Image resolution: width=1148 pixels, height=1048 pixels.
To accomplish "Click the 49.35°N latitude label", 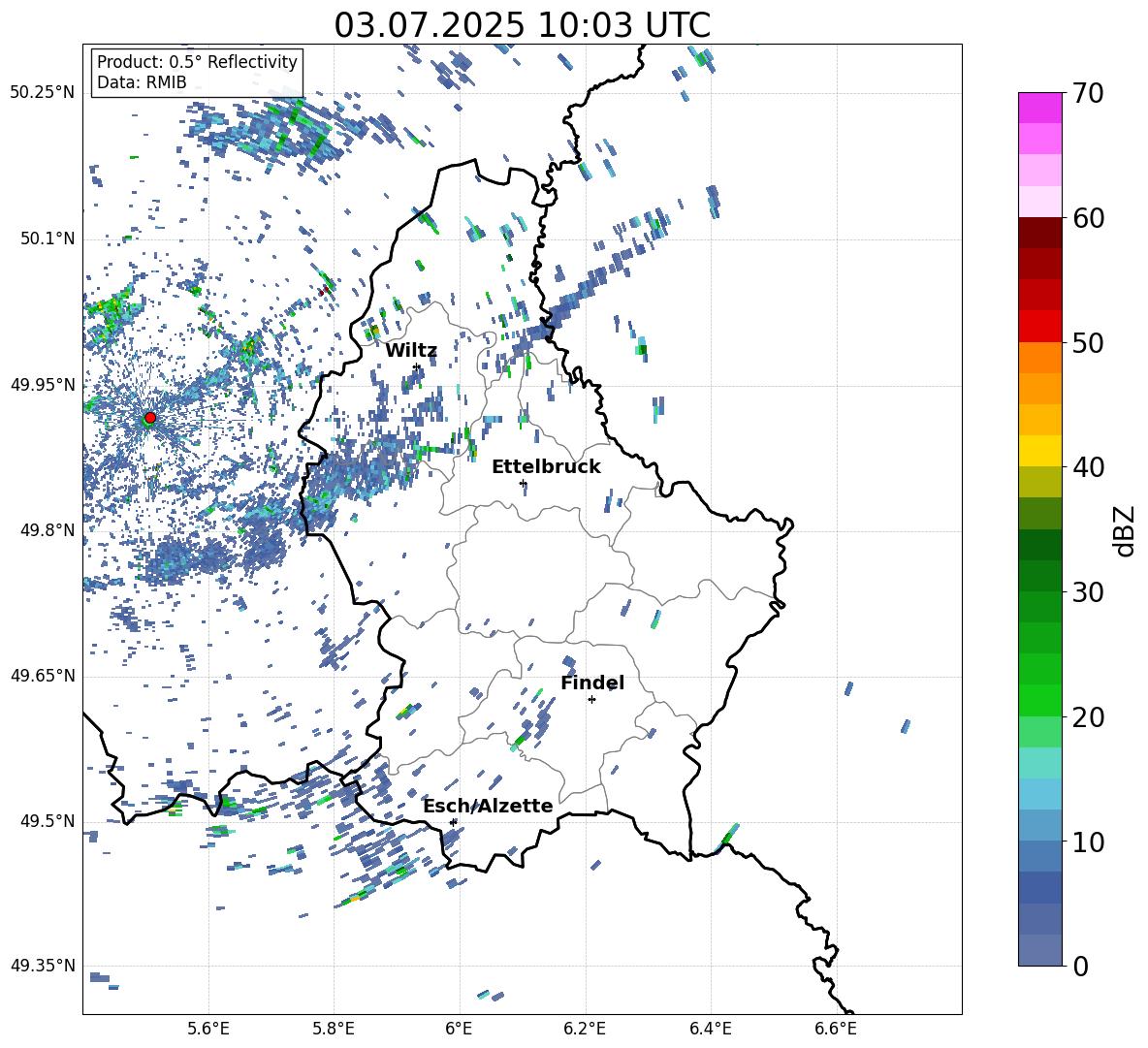I will (x=43, y=967).
